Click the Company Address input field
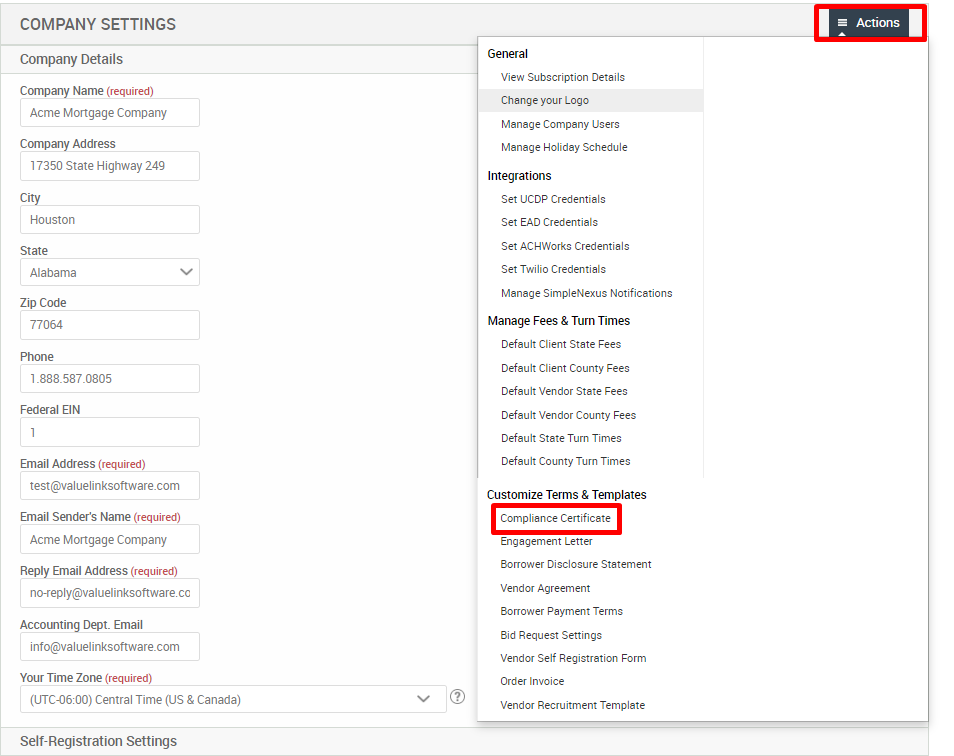 pyautogui.click(x=110, y=166)
